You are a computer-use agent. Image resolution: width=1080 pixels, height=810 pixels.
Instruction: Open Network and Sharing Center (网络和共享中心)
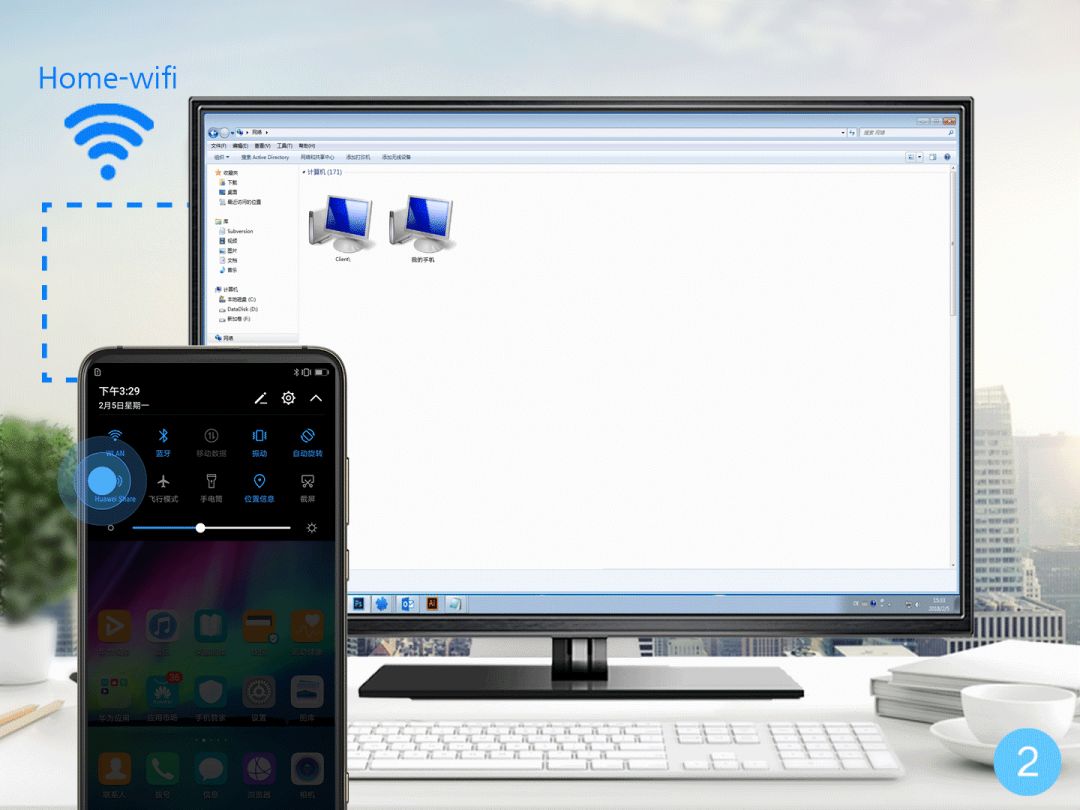tap(317, 157)
